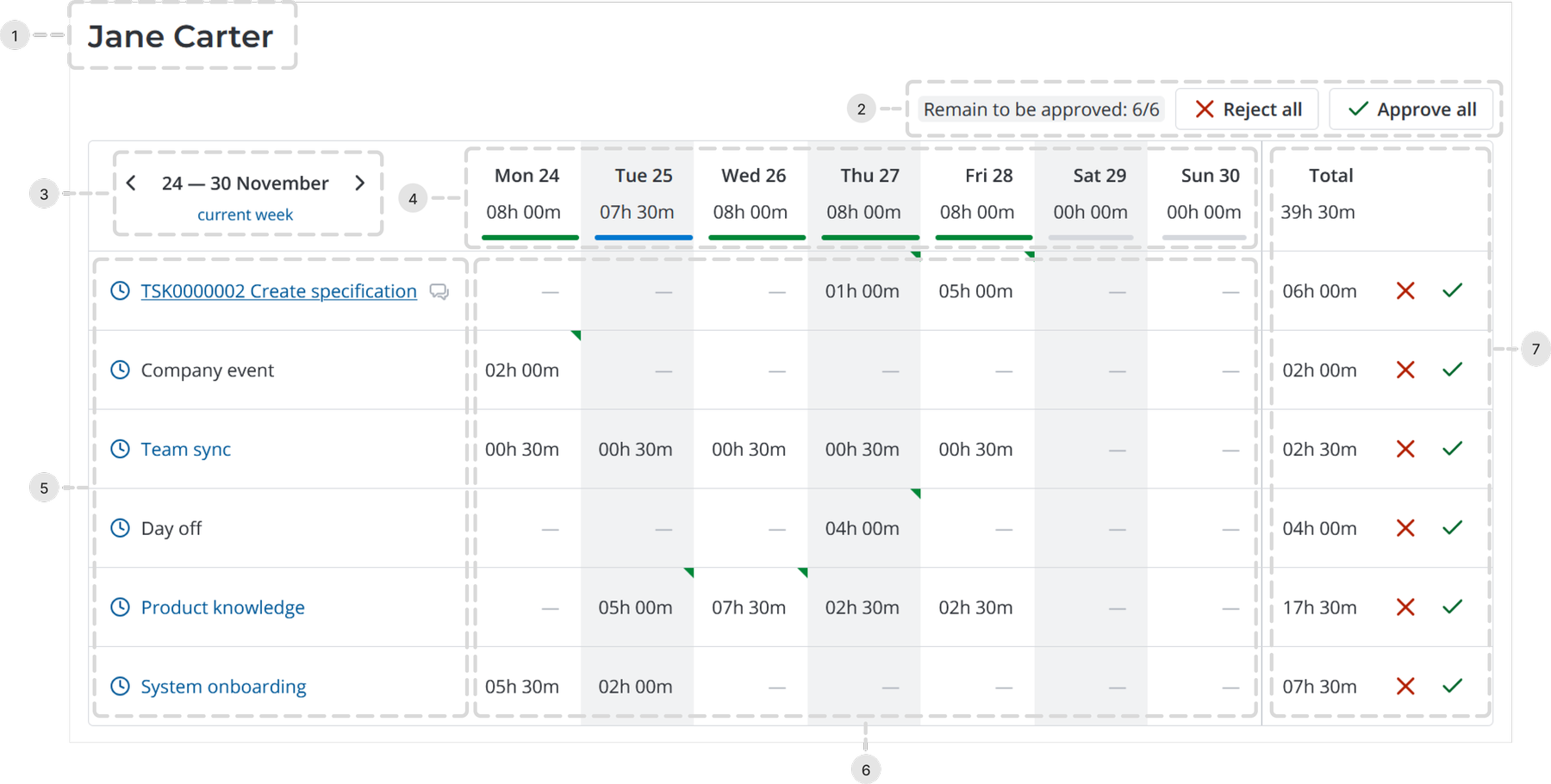Image resolution: width=1551 pixels, height=784 pixels.
Task: Reject the Product knowledge row
Action: tap(1405, 607)
